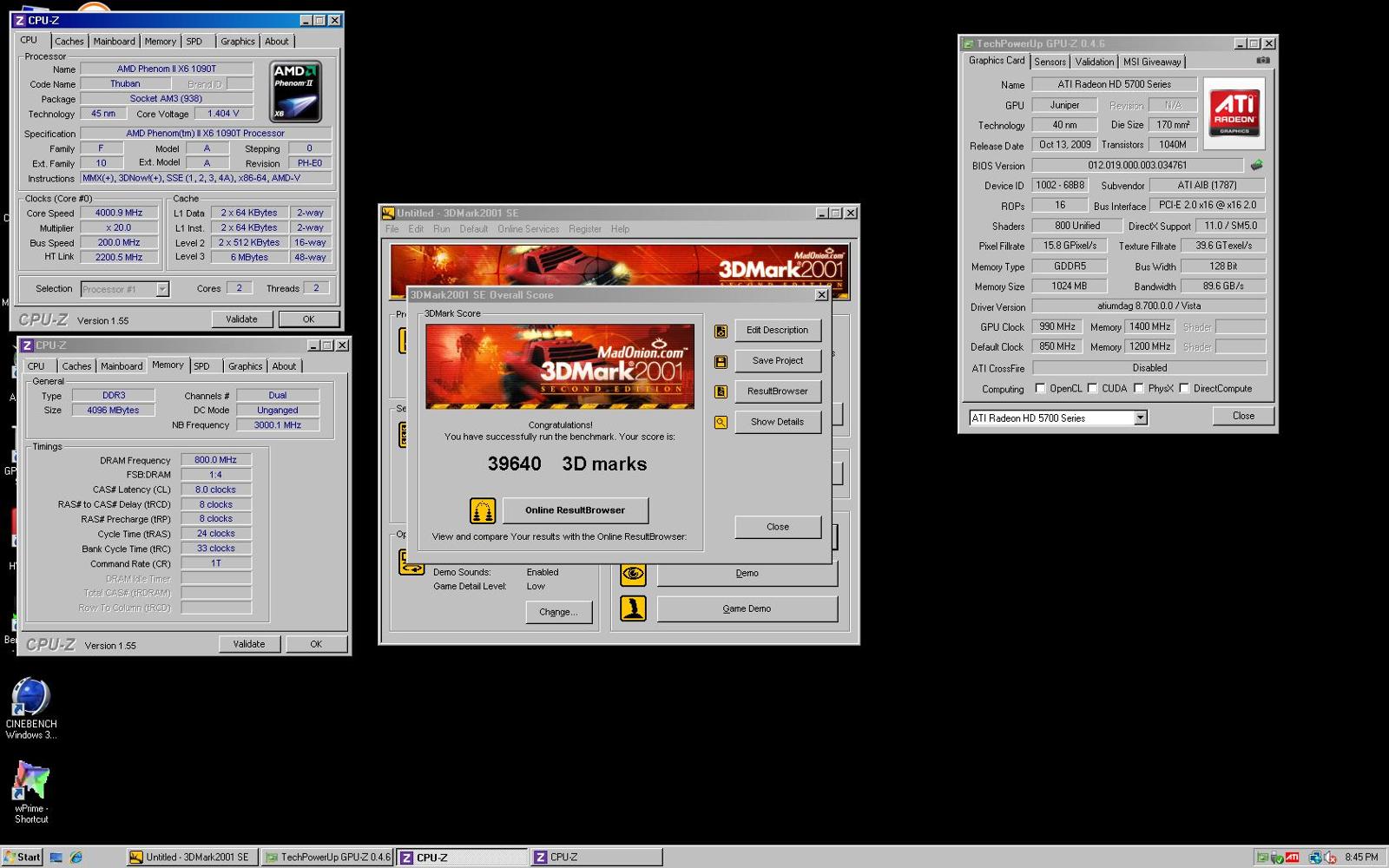Launch Internet Explorer from quick launch
Image resolution: width=1389 pixels, height=868 pixels.
point(76,858)
